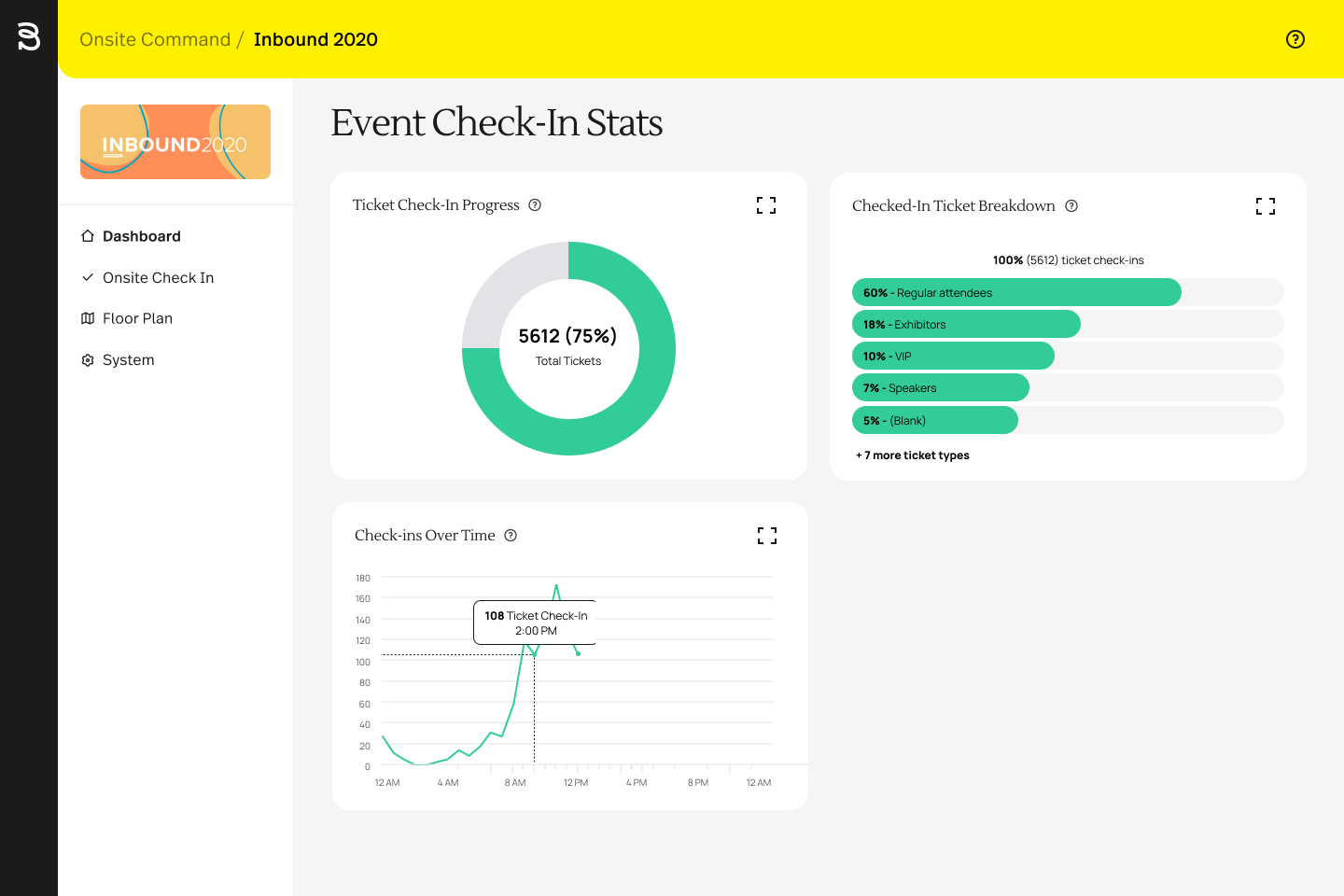Click Inbound 2020 breadcrumb
Screen dimensions: 1344x896
[x=315, y=39]
